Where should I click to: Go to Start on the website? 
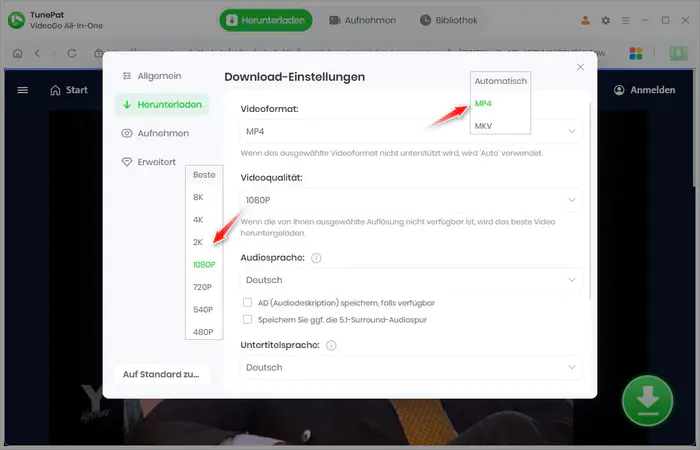(69, 90)
